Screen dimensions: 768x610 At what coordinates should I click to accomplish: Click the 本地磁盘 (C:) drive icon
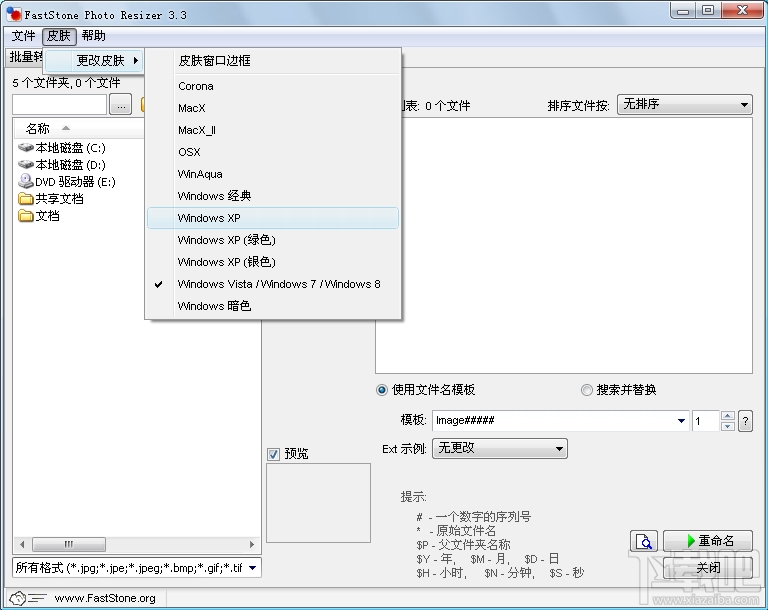(25, 147)
